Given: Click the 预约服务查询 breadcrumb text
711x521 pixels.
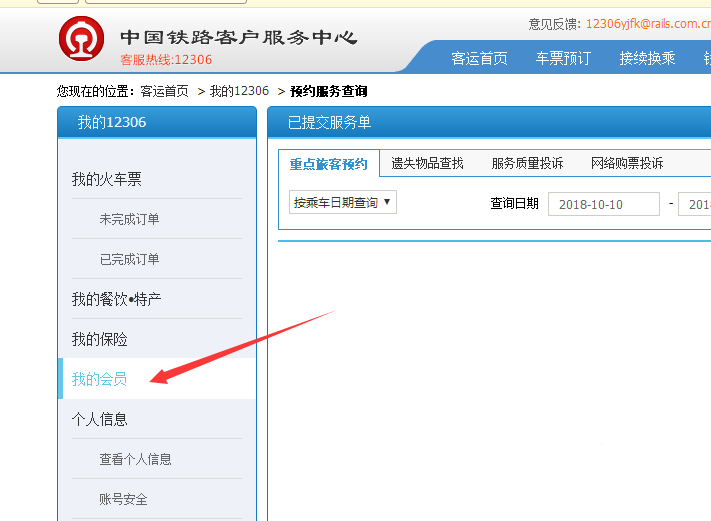Looking at the screenshot, I should (329, 92).
